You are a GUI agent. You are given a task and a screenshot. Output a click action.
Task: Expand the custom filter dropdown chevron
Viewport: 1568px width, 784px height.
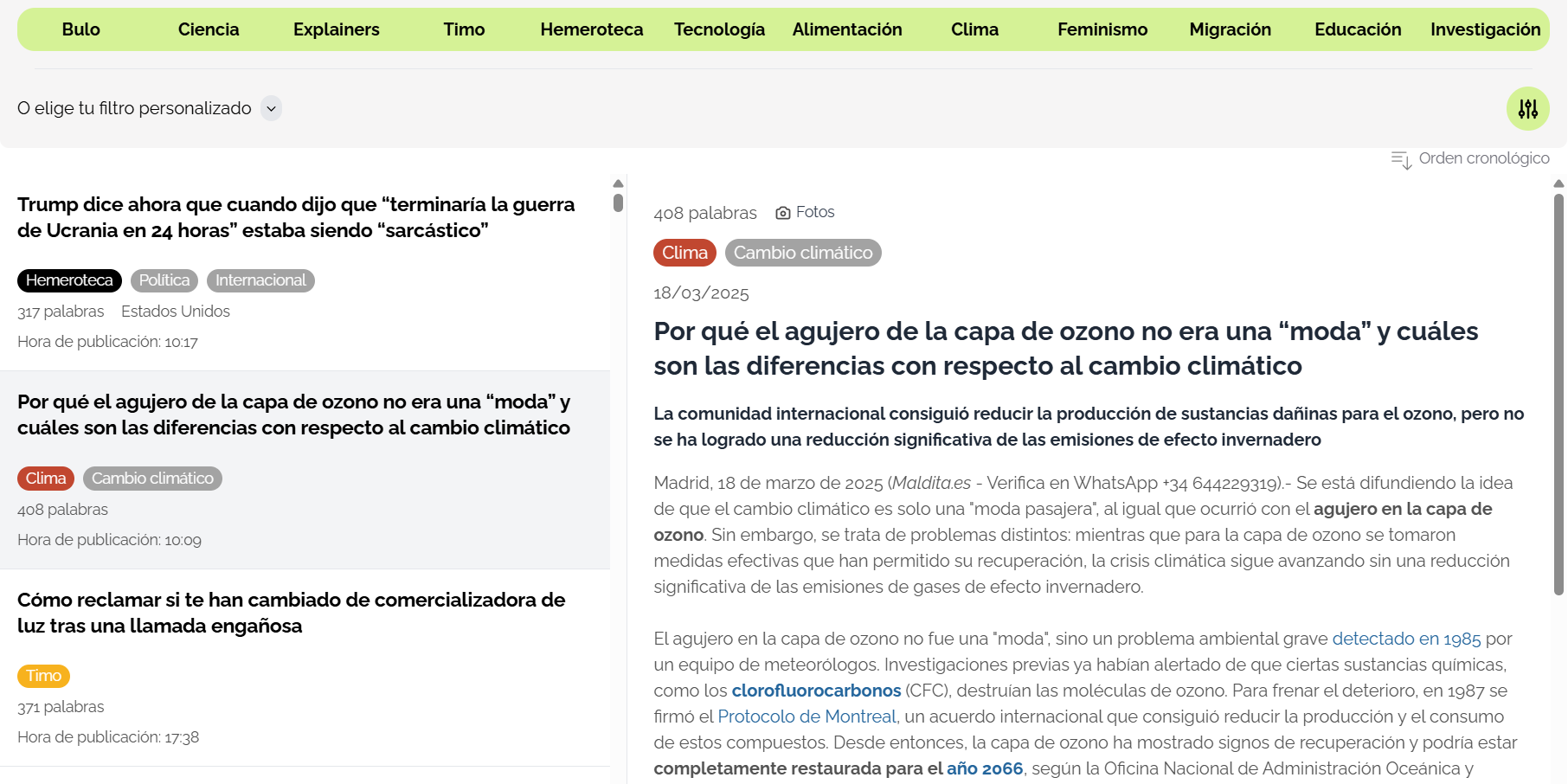click(271, 108)
